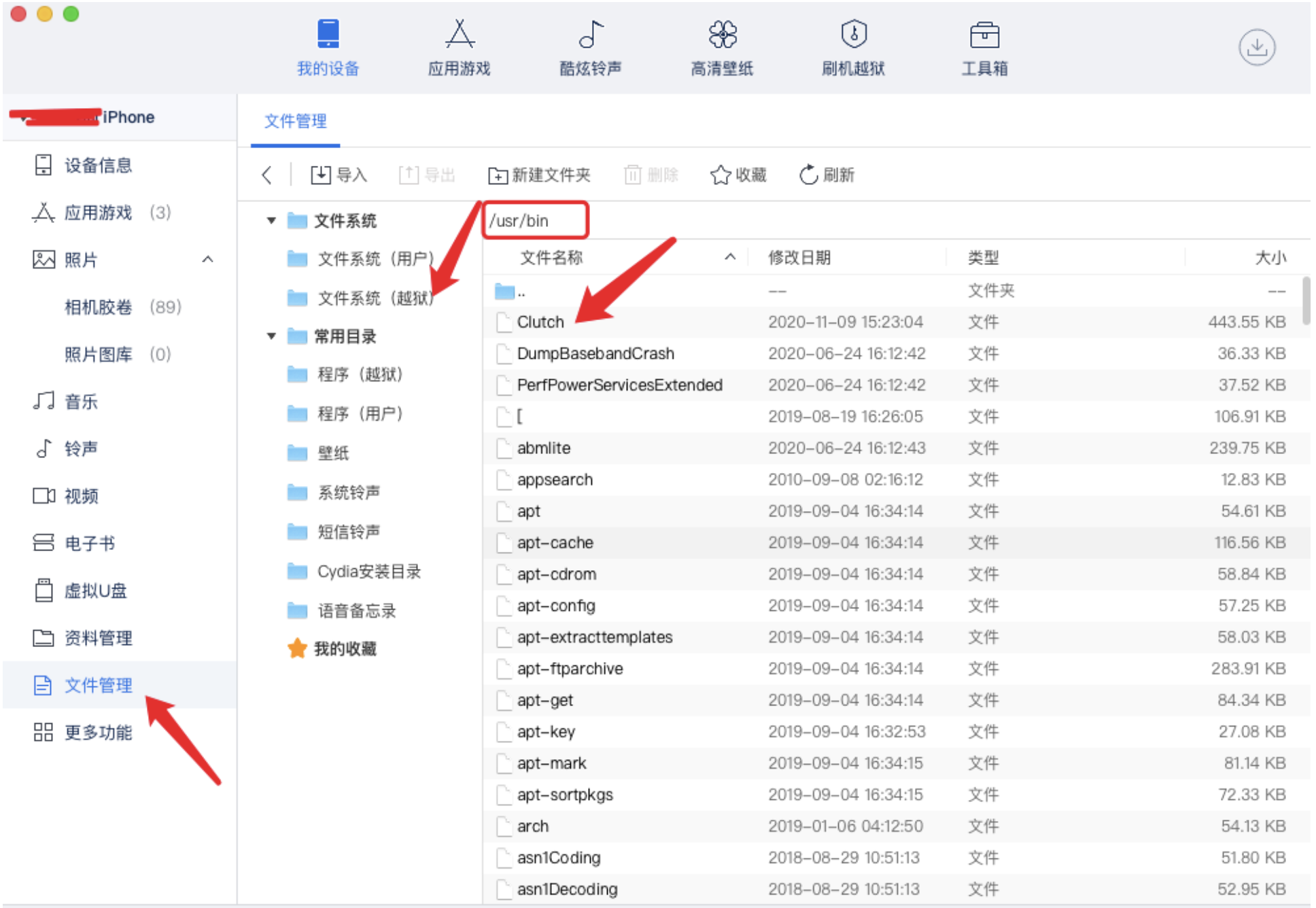Open the 应用游戏 top tab

459,48
